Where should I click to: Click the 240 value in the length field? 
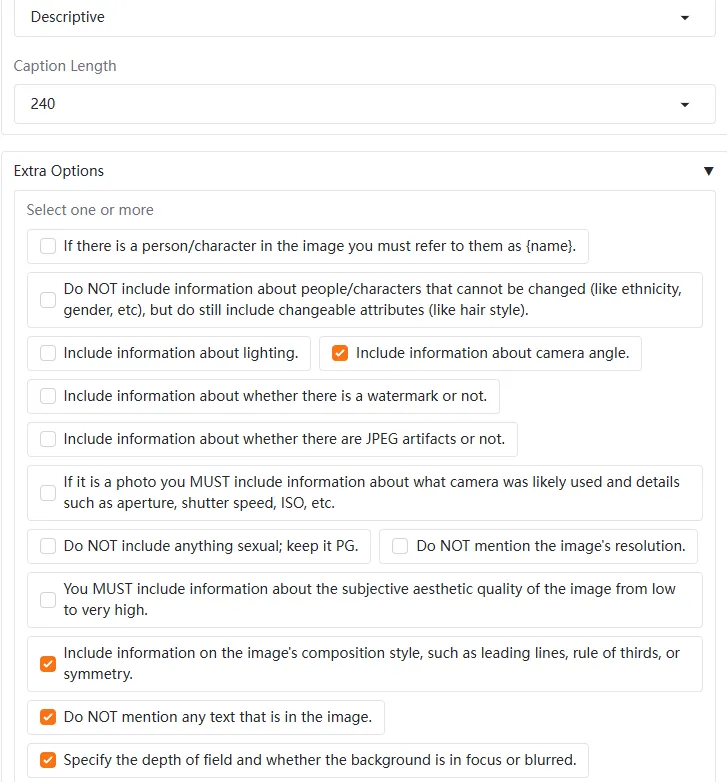pos(43,104)
